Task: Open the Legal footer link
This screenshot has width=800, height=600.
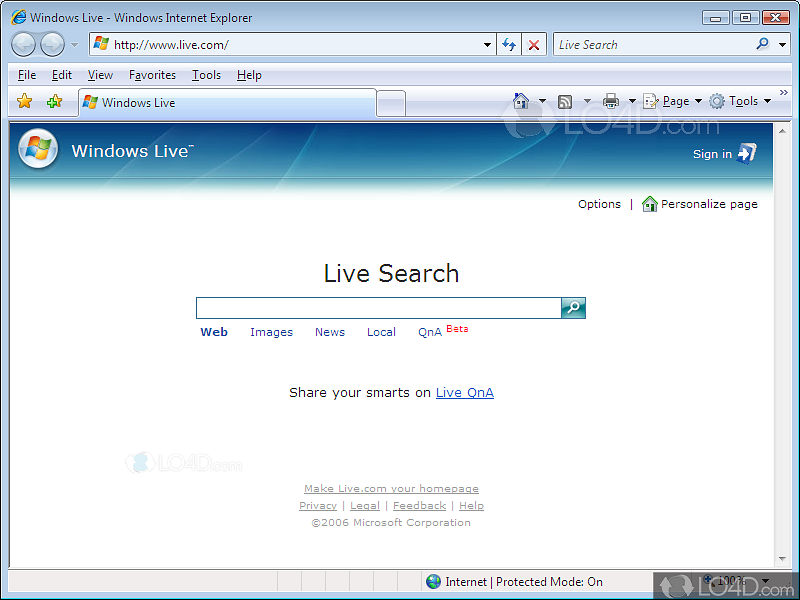Action: pos(365,506)
